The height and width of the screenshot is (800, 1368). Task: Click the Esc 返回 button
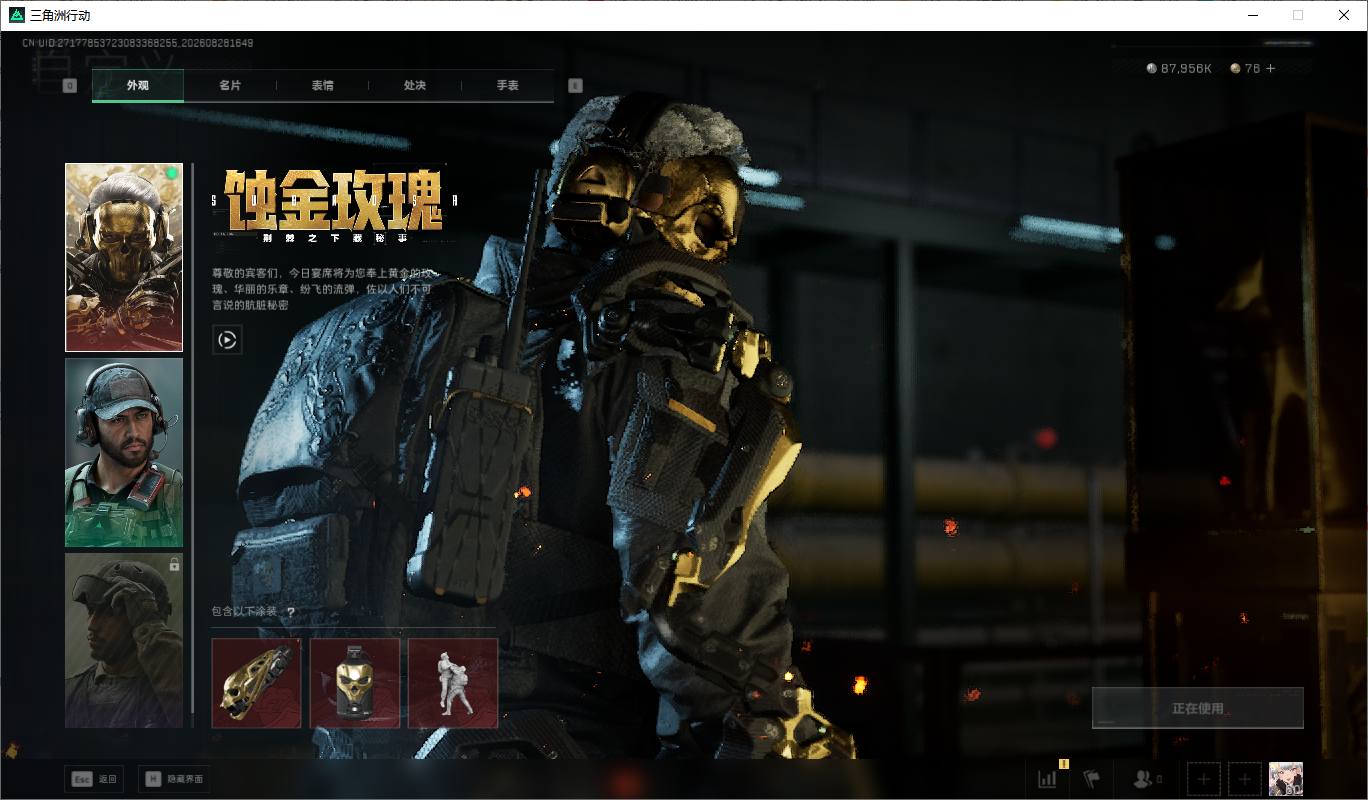tap(94, 779)
